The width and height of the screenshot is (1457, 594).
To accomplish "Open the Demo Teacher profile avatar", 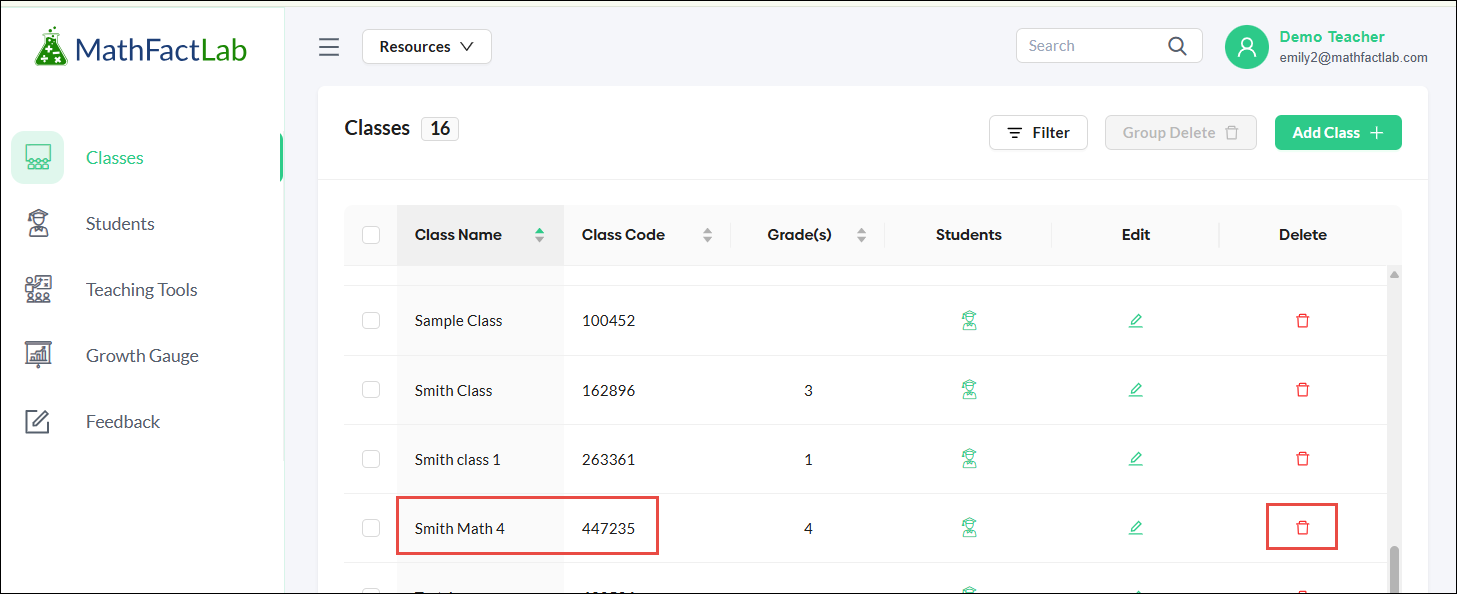I will point(1247,47).
